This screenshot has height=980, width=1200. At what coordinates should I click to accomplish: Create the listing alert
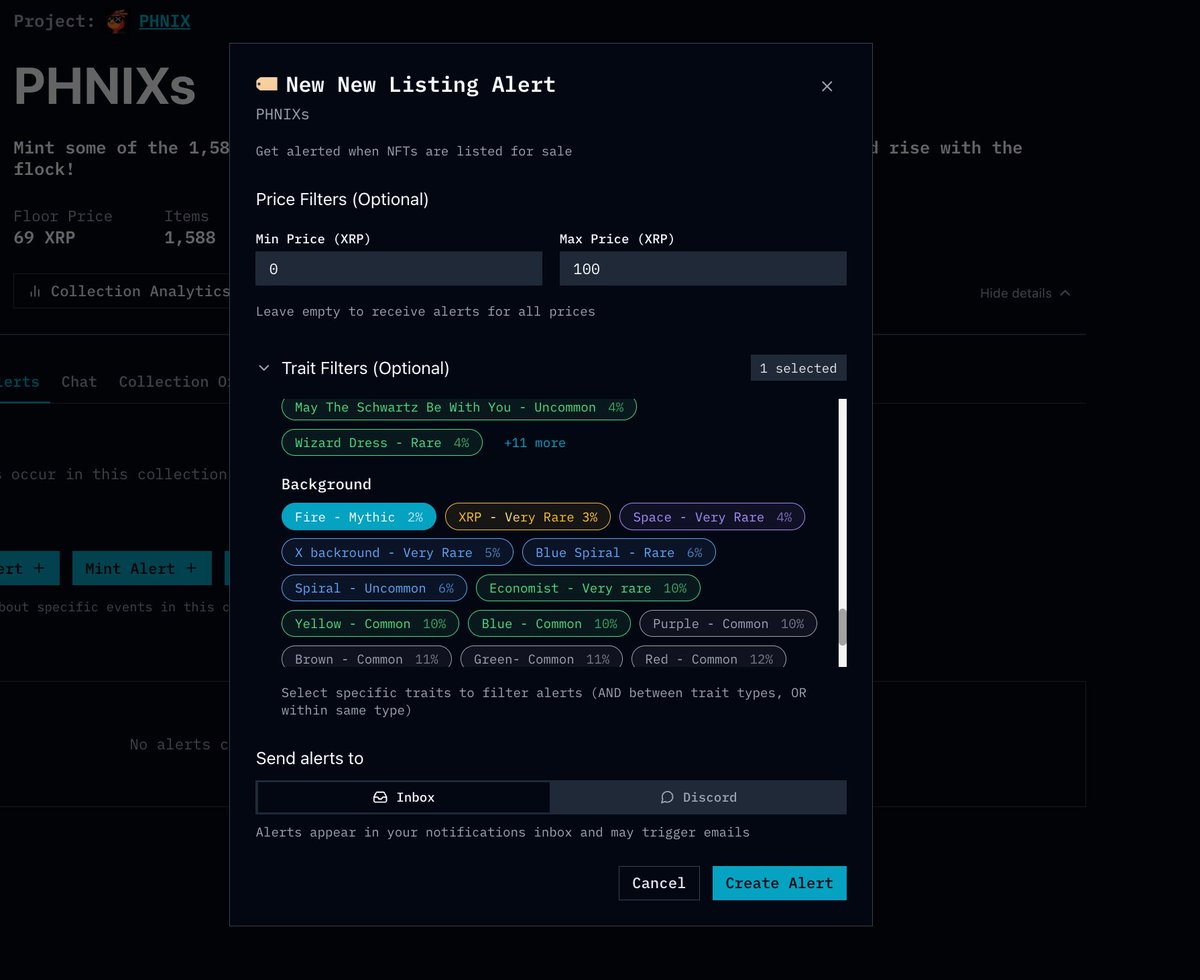(780, 883)
